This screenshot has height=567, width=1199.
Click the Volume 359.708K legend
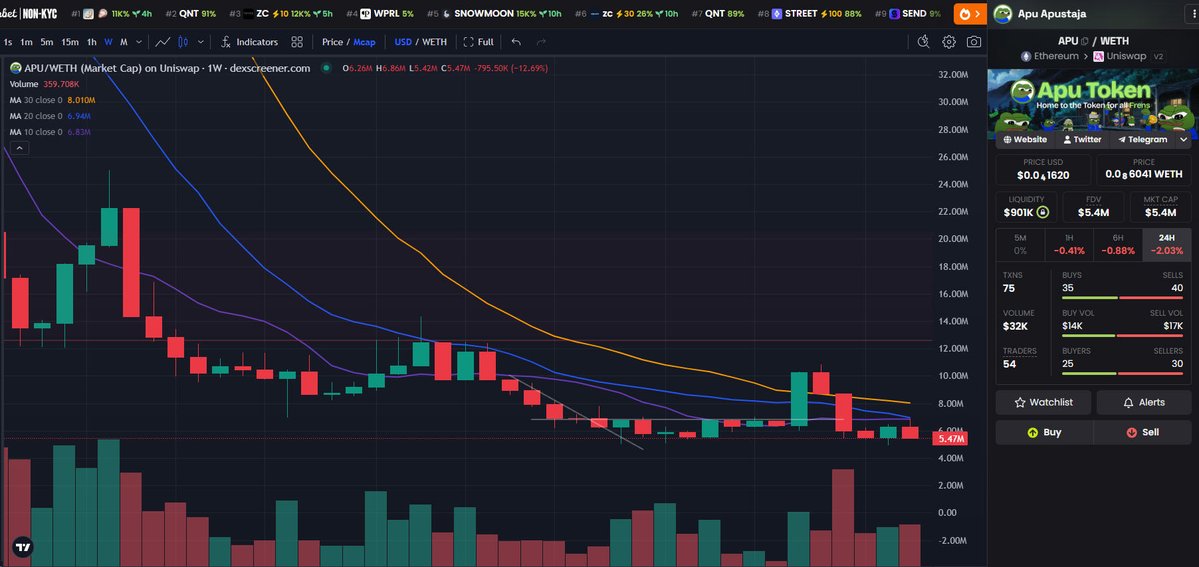(44, 84)
